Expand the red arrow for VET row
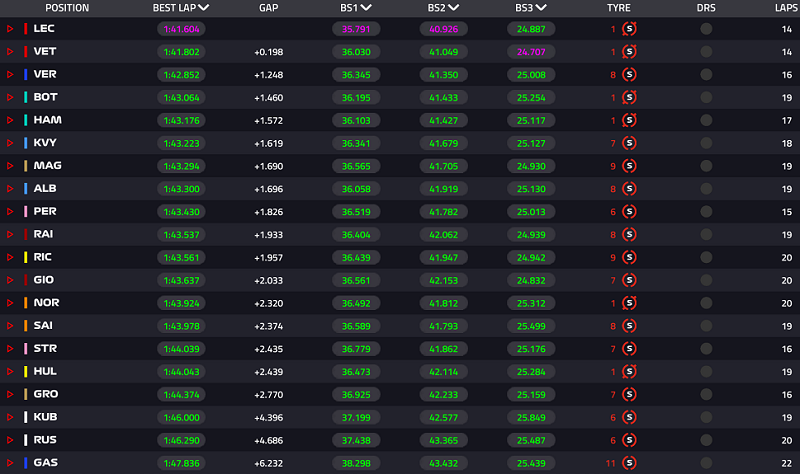 (x=10, y=52)
